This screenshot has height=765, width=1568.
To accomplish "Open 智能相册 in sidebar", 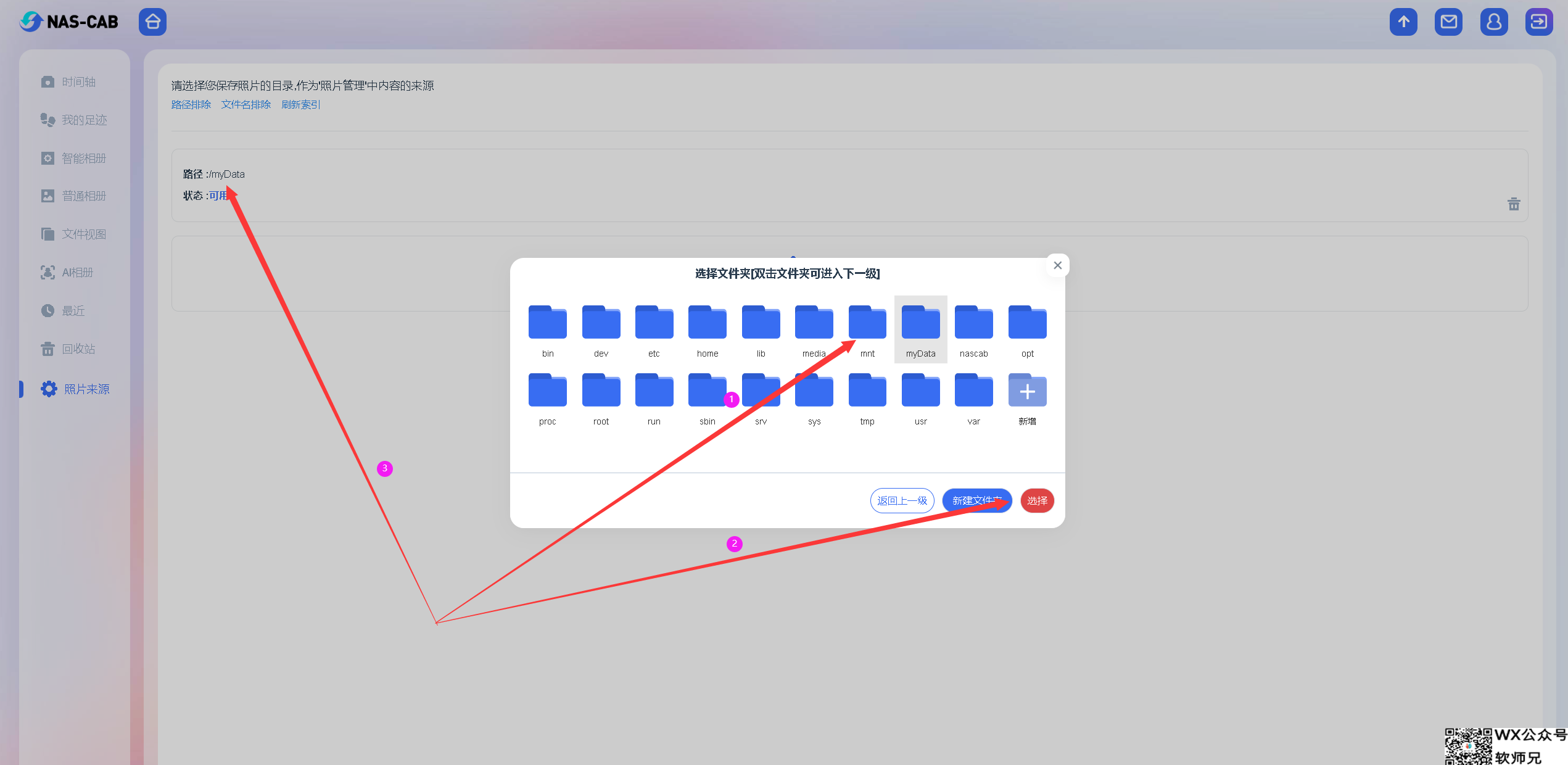I will [x=75, y=158].
